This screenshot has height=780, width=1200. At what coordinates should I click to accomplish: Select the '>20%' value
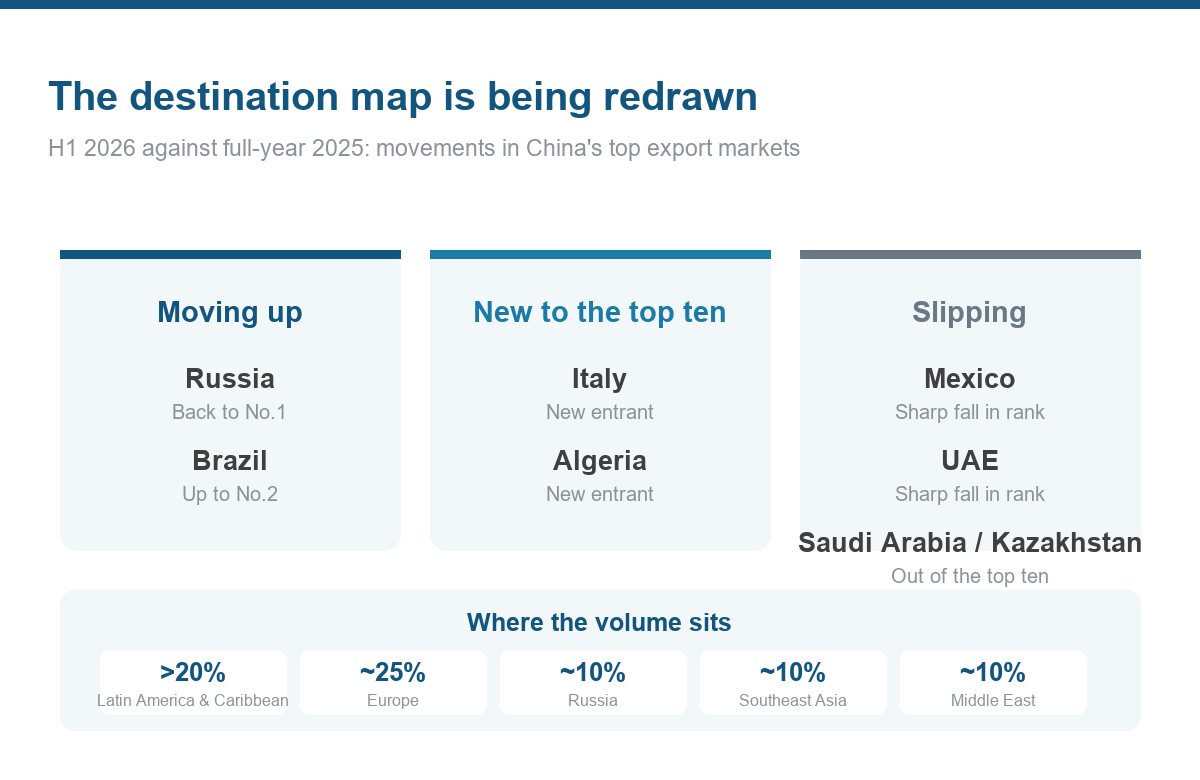click(193, 672)
